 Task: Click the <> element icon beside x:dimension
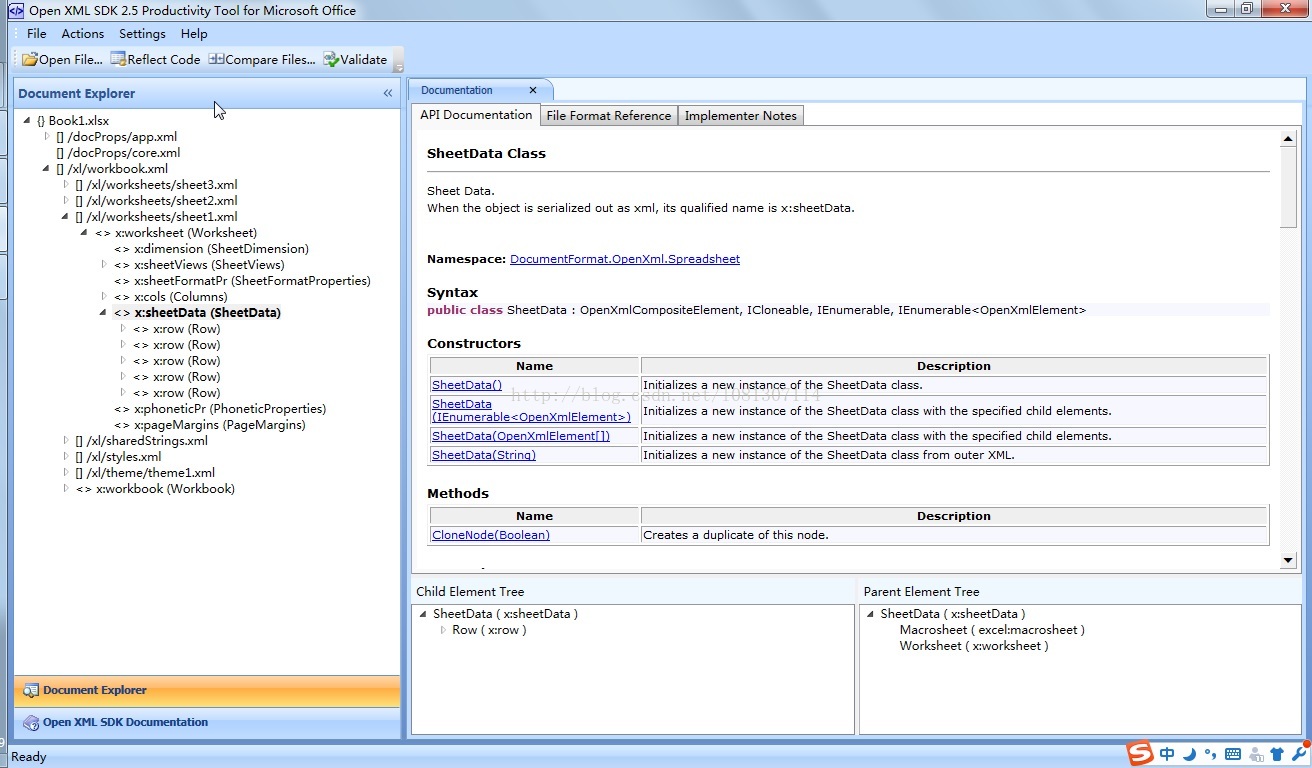coord(122,249)
